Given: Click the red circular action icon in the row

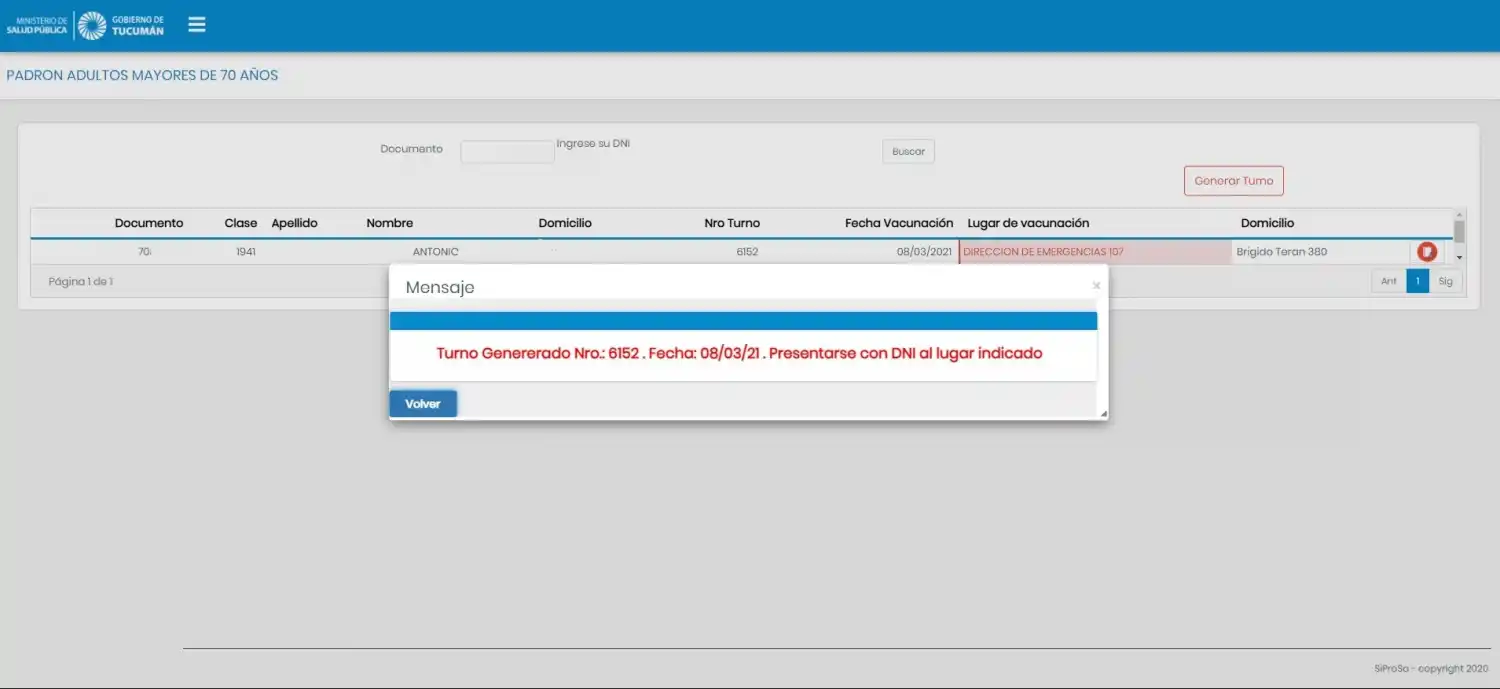Looking at the screenshot, I should click(1425, 251).
